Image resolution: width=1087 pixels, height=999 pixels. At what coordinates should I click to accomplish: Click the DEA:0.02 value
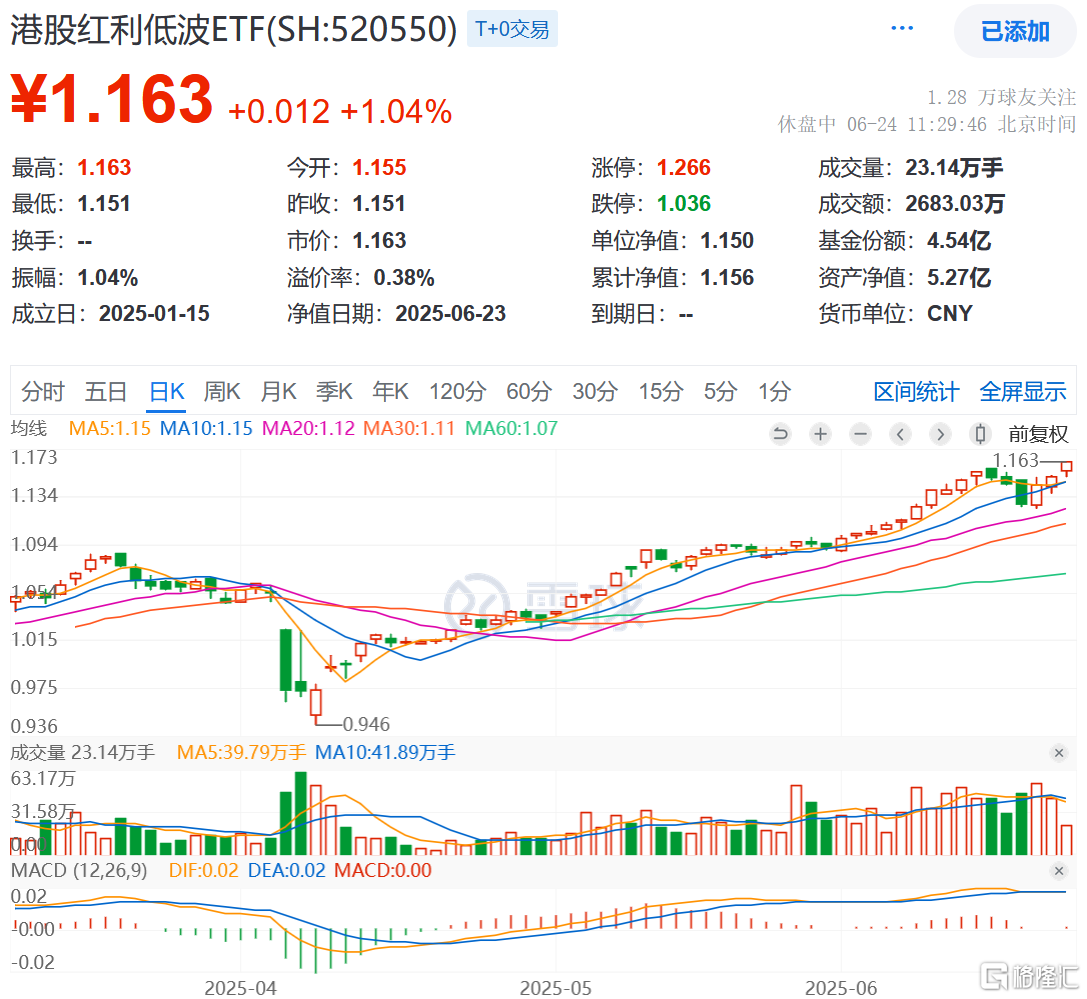pos(286,871)
